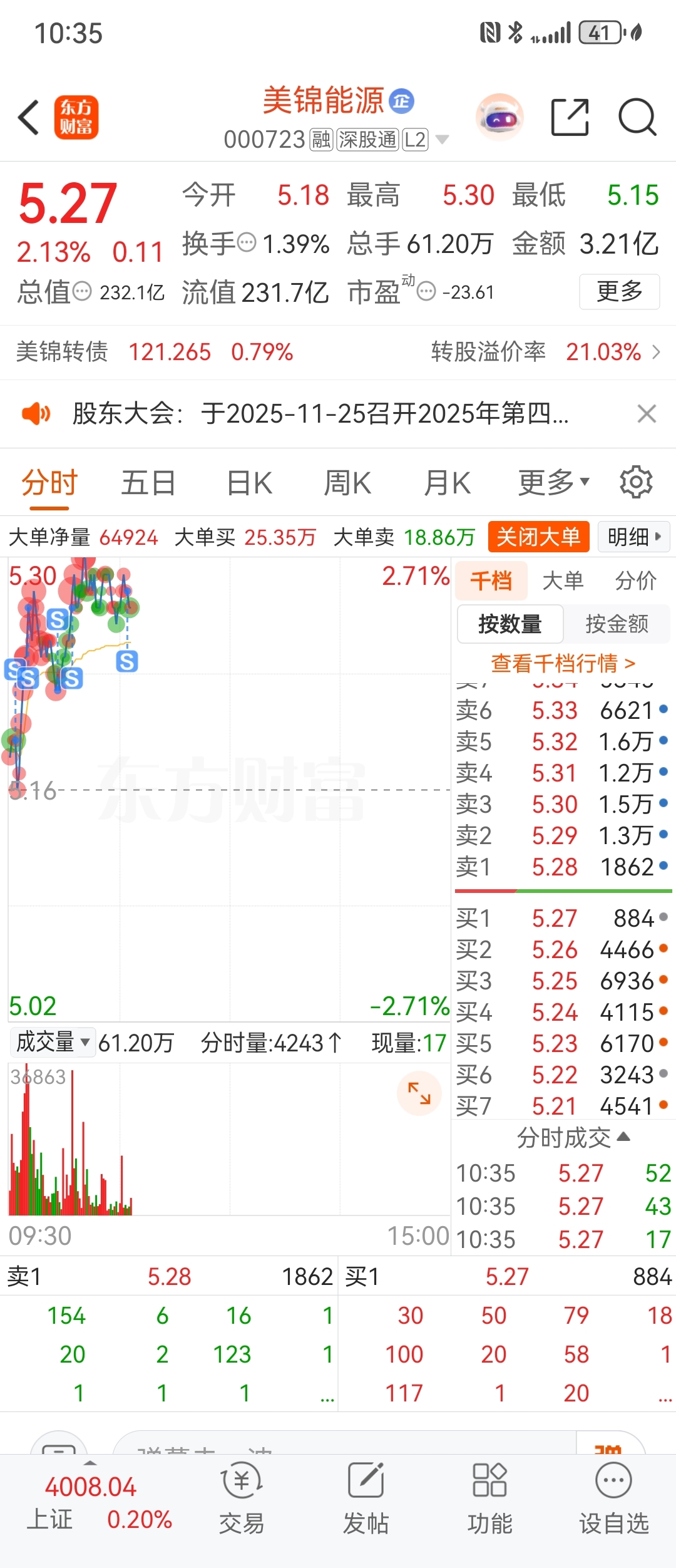Expand chart to fullscreen with arrows icon
Image resolution: width=676 pixels, height=1568 pixels.
tap(419, 1093)
